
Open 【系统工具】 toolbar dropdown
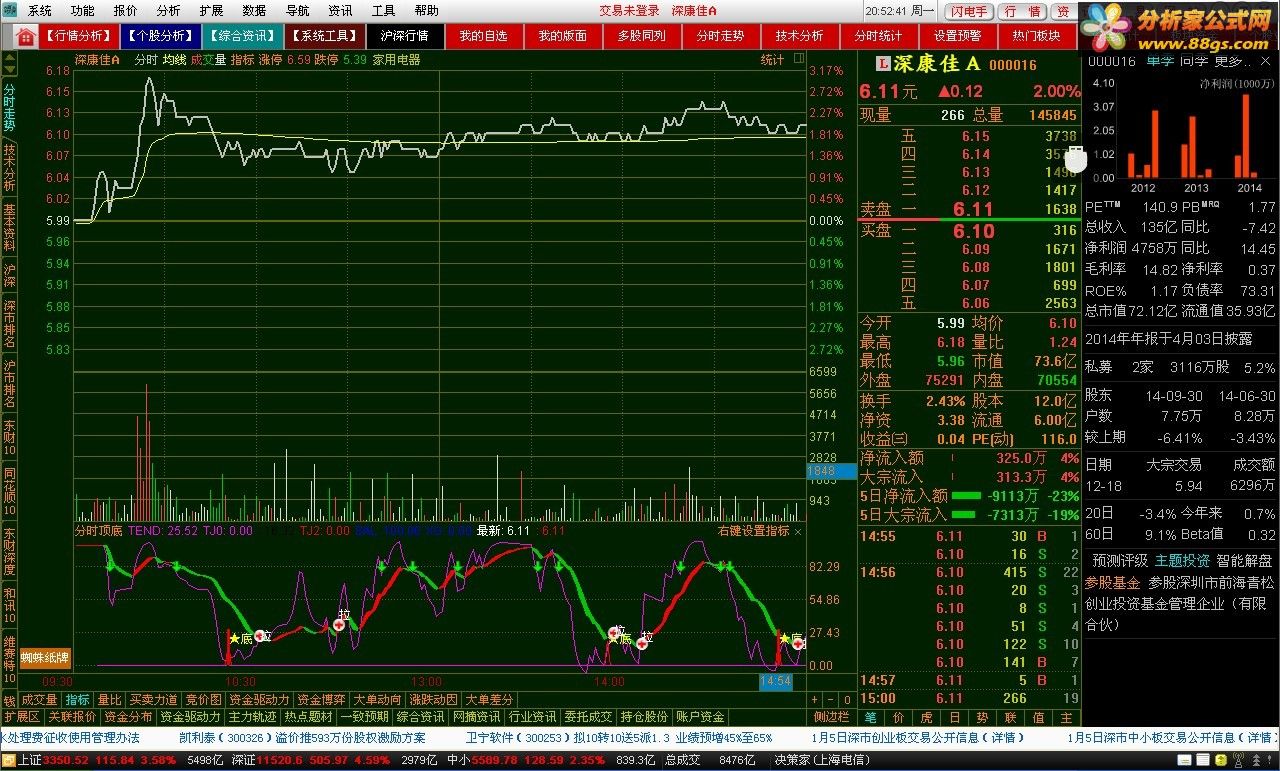click(x=323, y=36)
